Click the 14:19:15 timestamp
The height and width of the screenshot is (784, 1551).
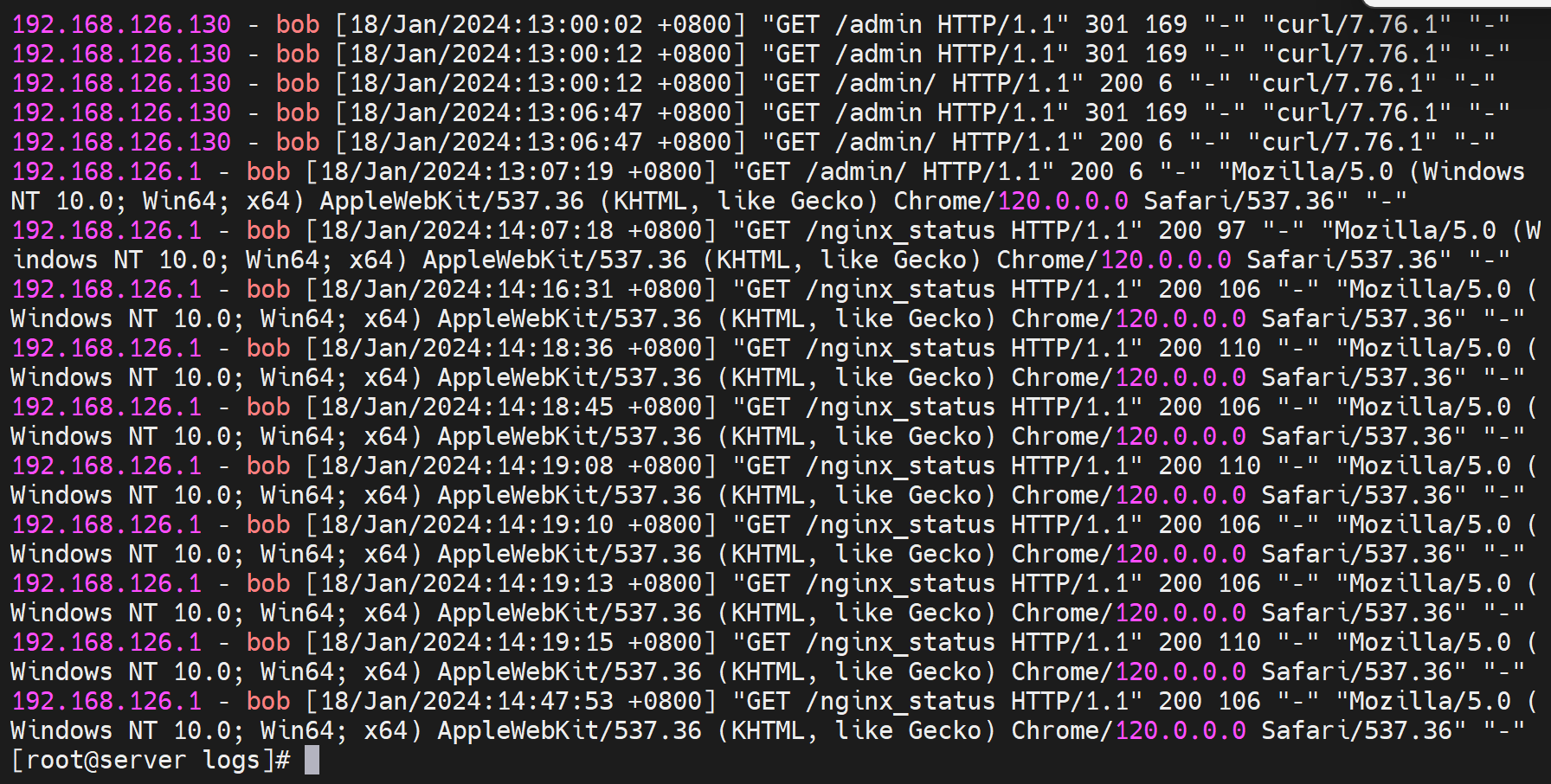(x=556, y=642)
